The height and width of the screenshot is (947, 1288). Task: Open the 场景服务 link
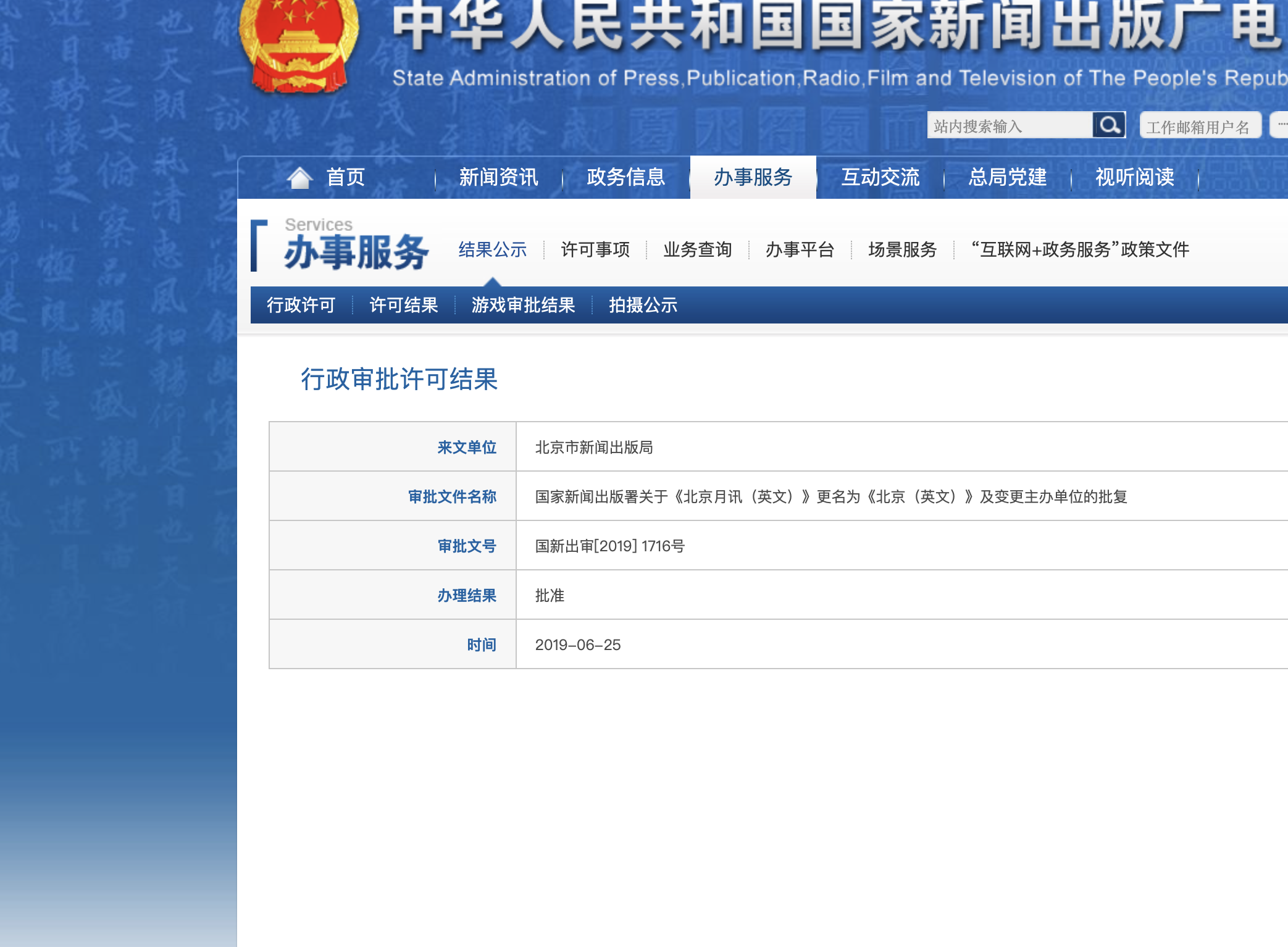coord(902,249)
